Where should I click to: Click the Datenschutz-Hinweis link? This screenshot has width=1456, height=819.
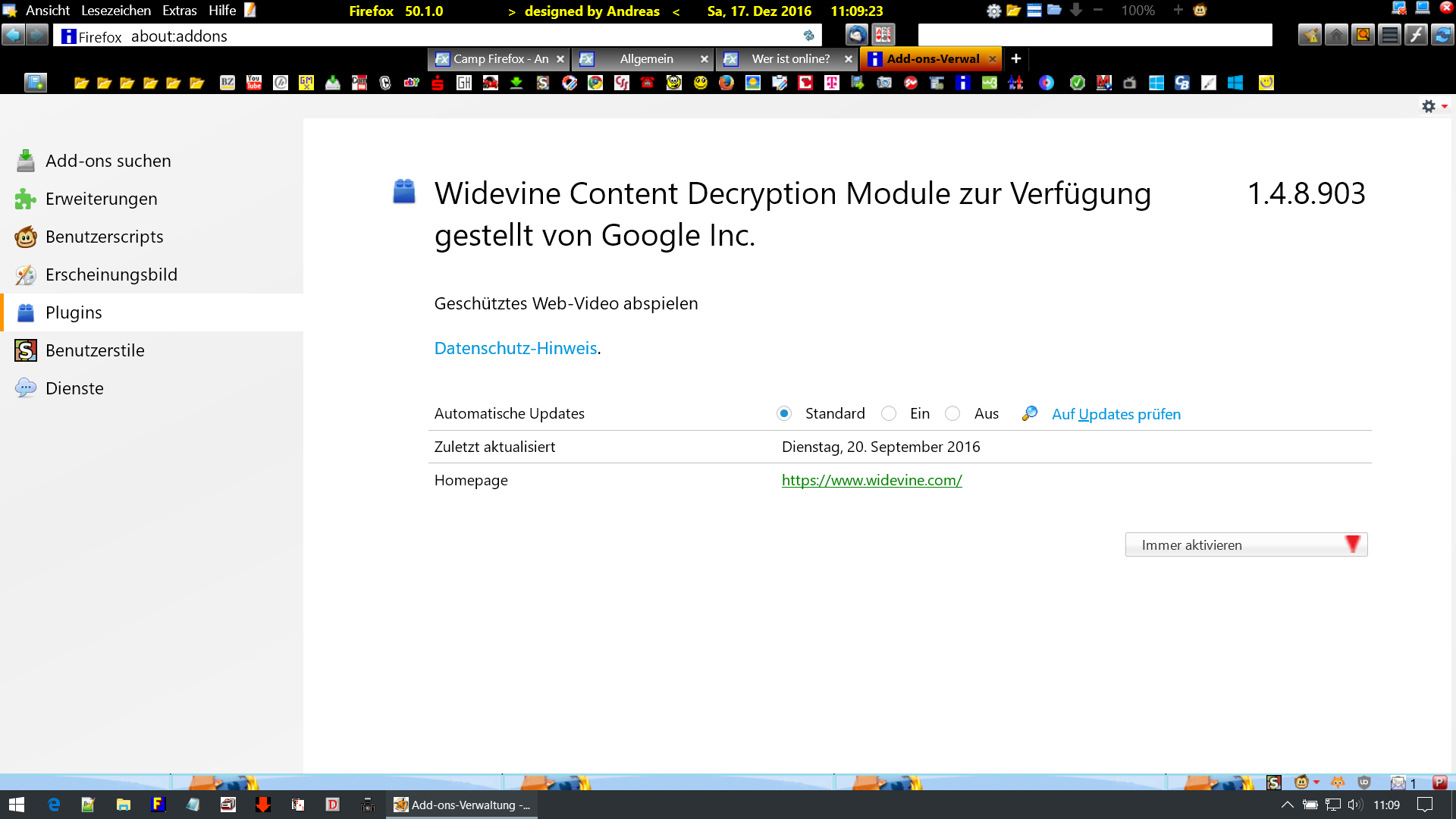coord(516,348)
